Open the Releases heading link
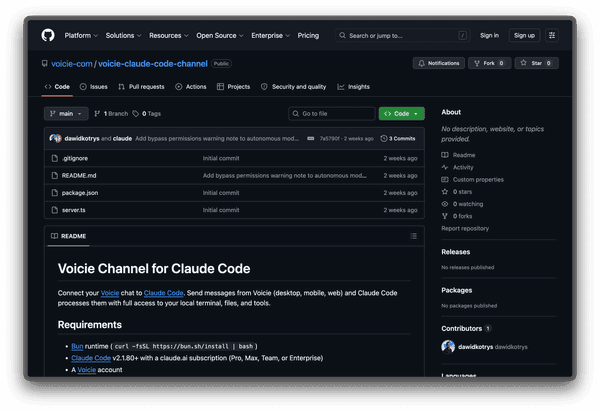 (455, 252)
